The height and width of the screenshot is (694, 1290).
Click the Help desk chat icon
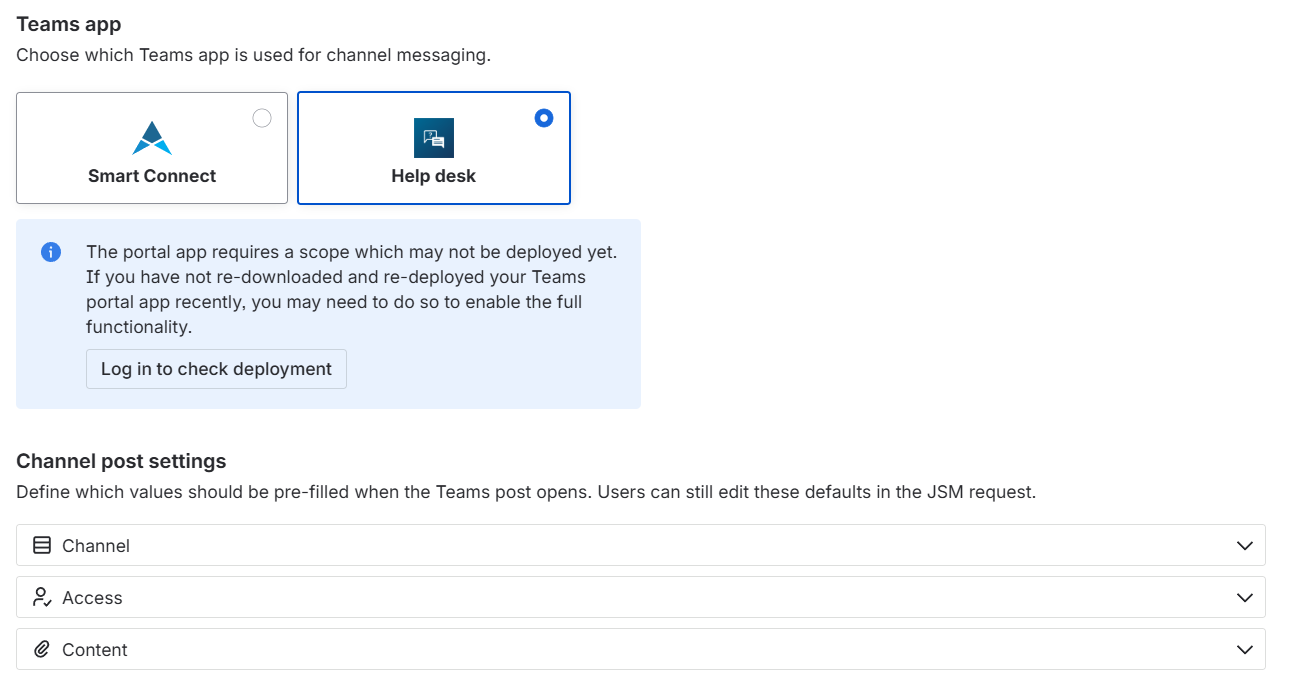(x=434, y=138)
